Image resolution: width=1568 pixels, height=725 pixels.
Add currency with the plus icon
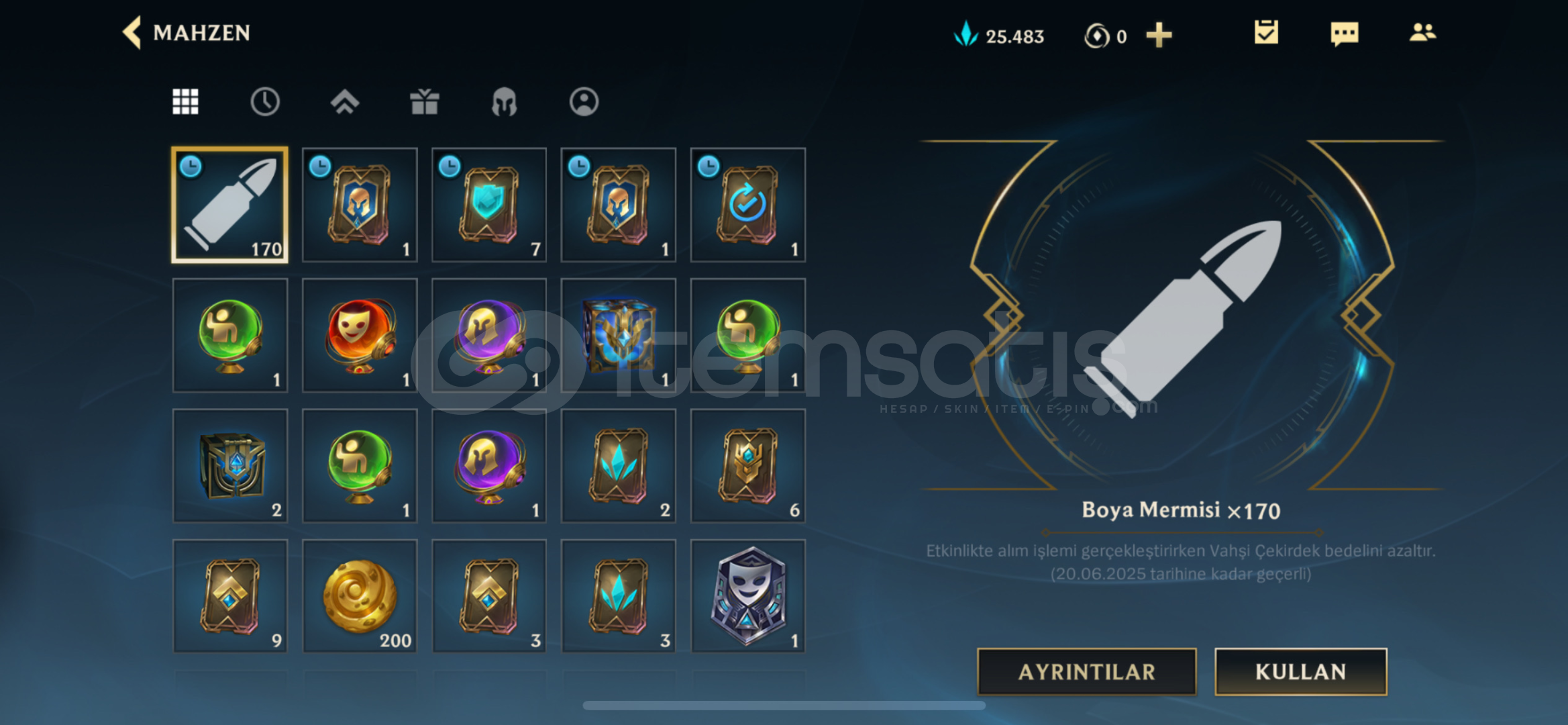click(x=1159, y=35)
